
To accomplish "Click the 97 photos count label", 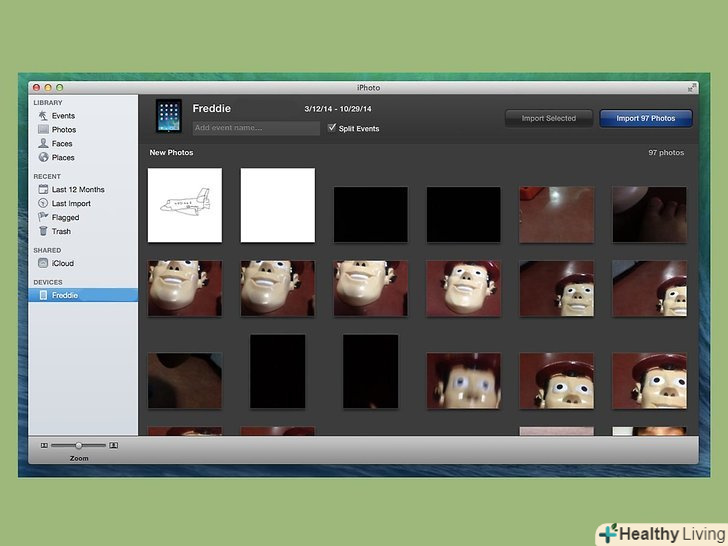I will click(x=666, y=152).
